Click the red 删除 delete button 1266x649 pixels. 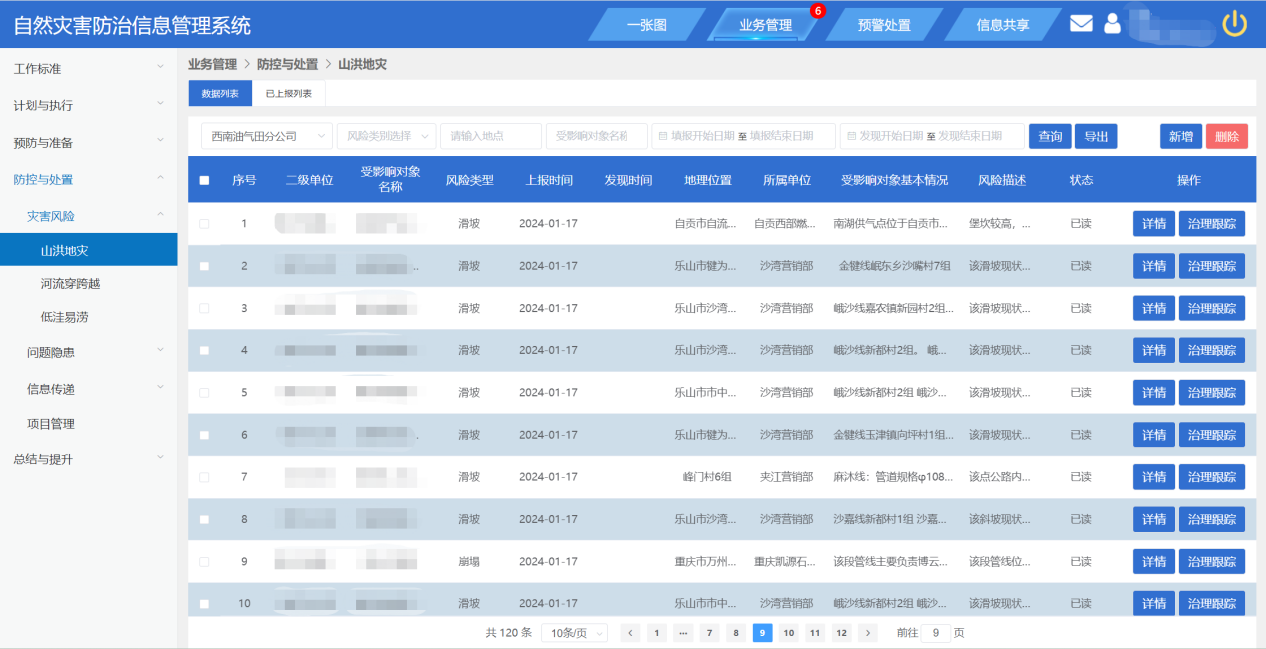tap(1227, 137)
